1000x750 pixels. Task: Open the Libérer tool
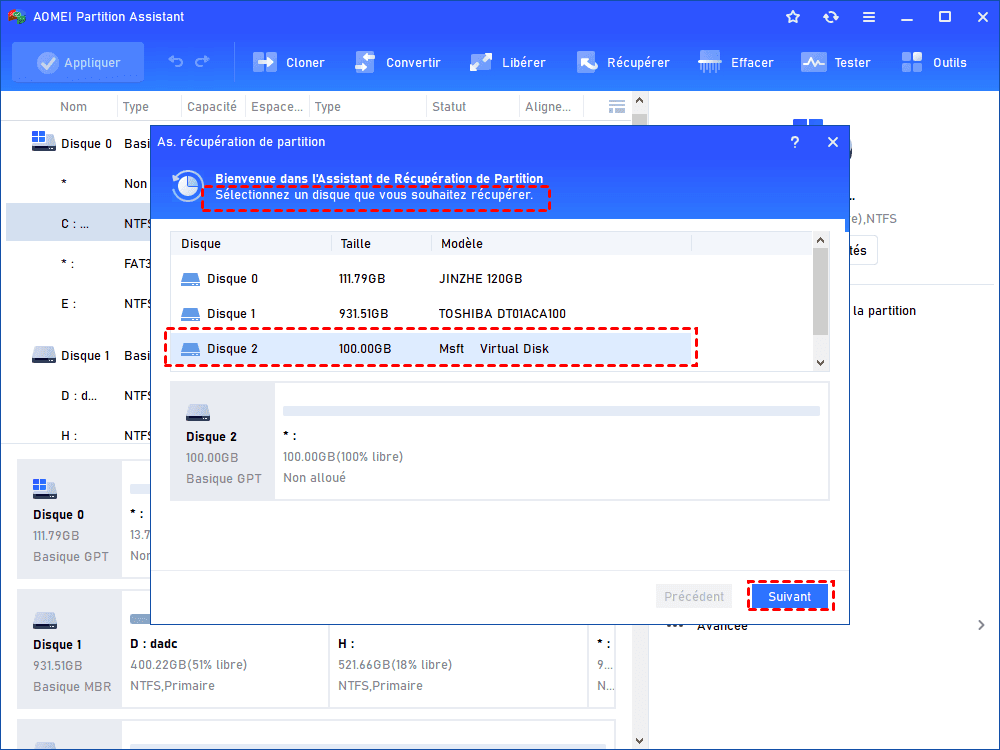(508, 62)
